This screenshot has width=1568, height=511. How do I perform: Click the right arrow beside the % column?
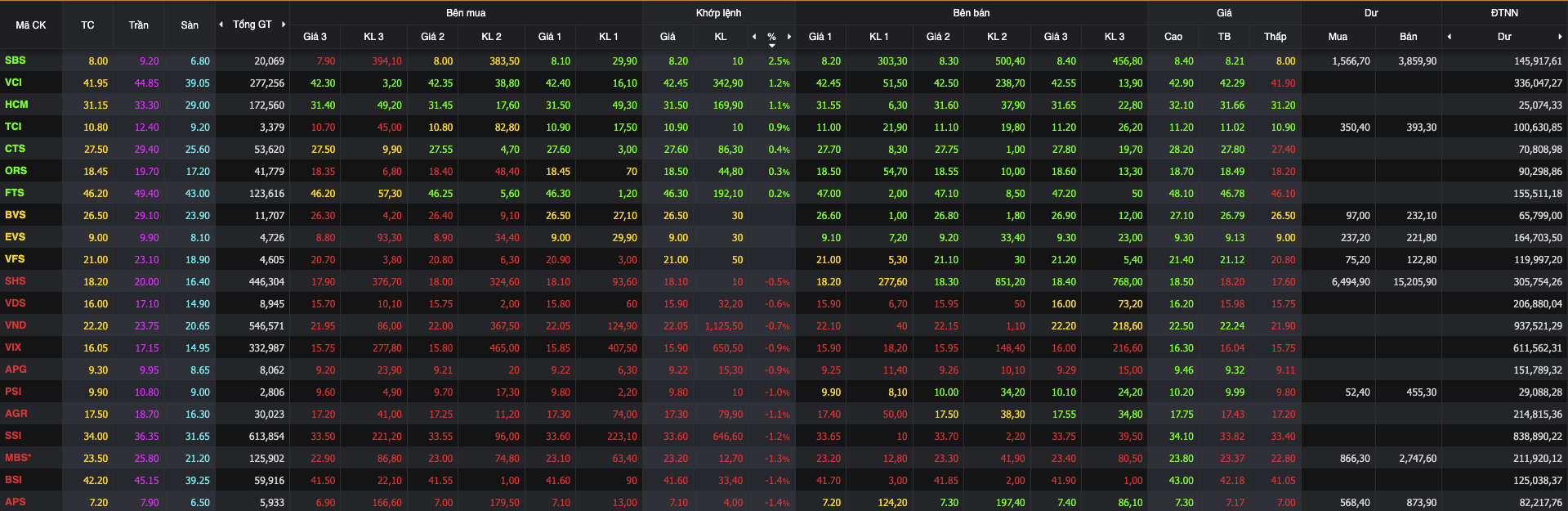point(789,37)
